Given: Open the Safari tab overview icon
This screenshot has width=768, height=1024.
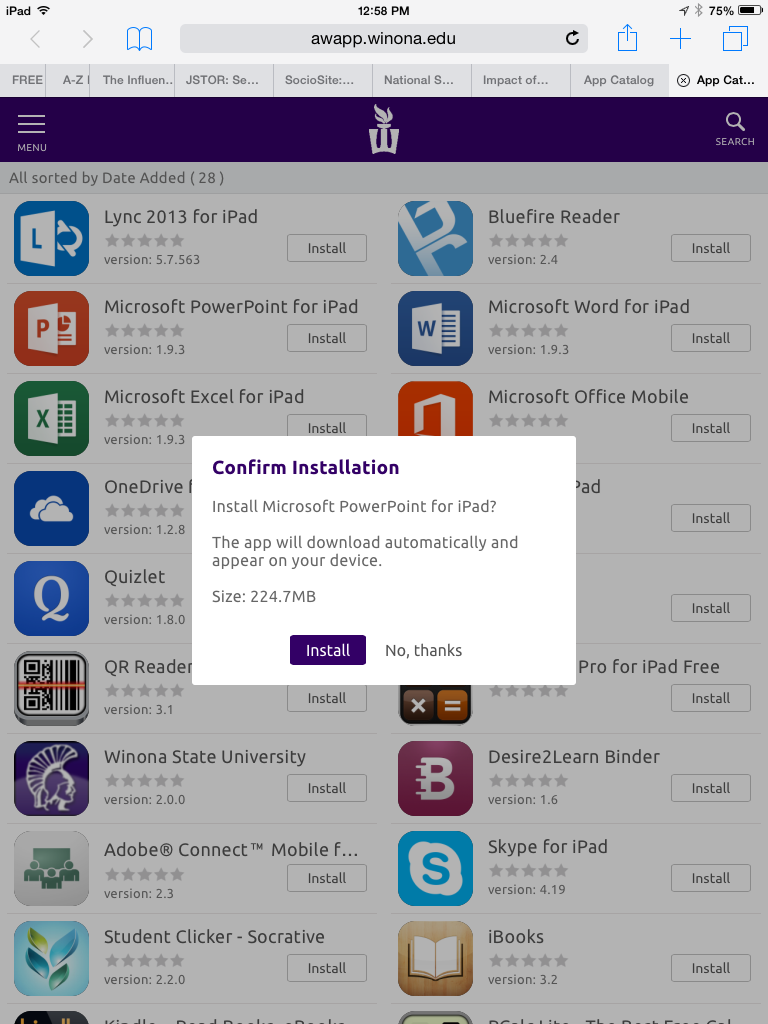Looking at the screenshot, I should pos(735,39).
